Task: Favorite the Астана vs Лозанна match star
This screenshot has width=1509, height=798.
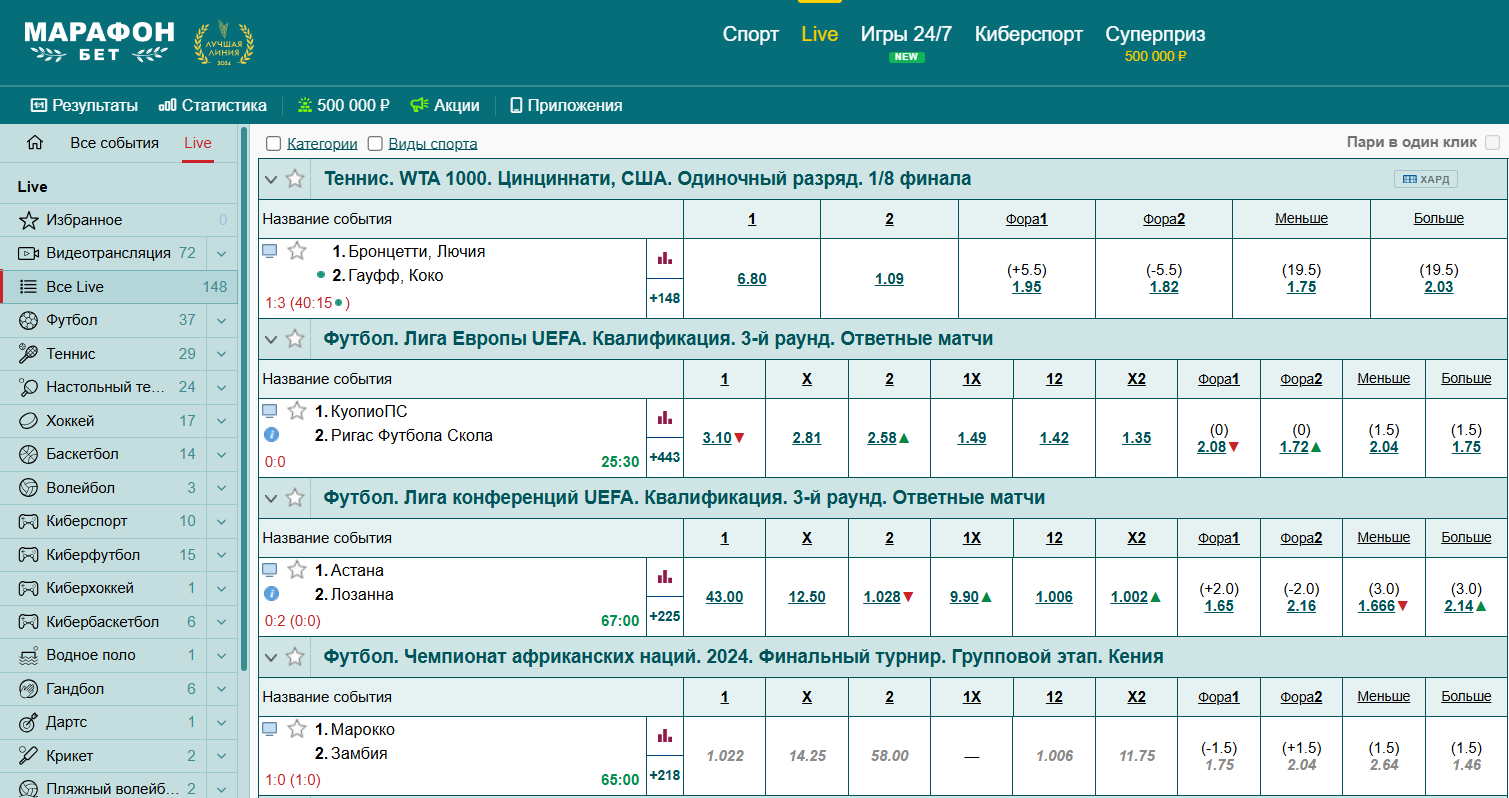Action: [x=297, y=570]
